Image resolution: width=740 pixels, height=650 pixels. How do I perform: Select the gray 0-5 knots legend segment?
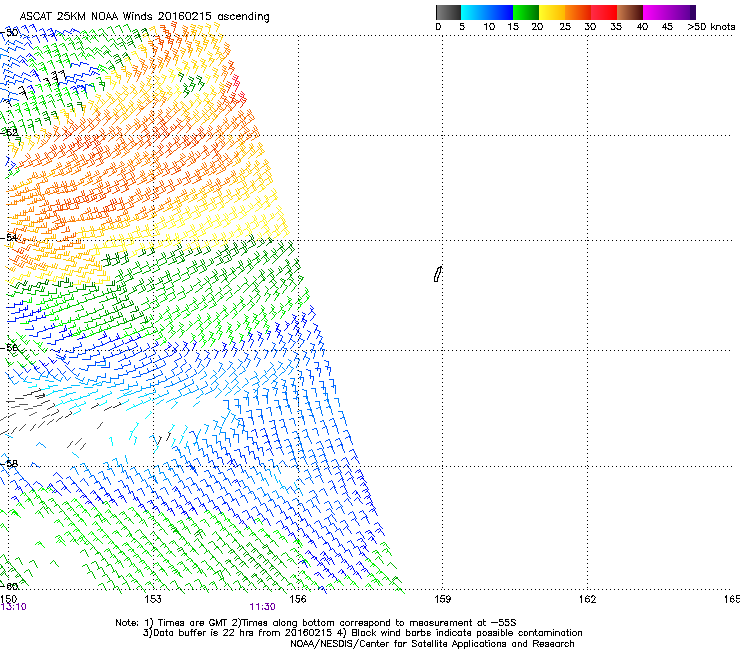pos(448,12)
